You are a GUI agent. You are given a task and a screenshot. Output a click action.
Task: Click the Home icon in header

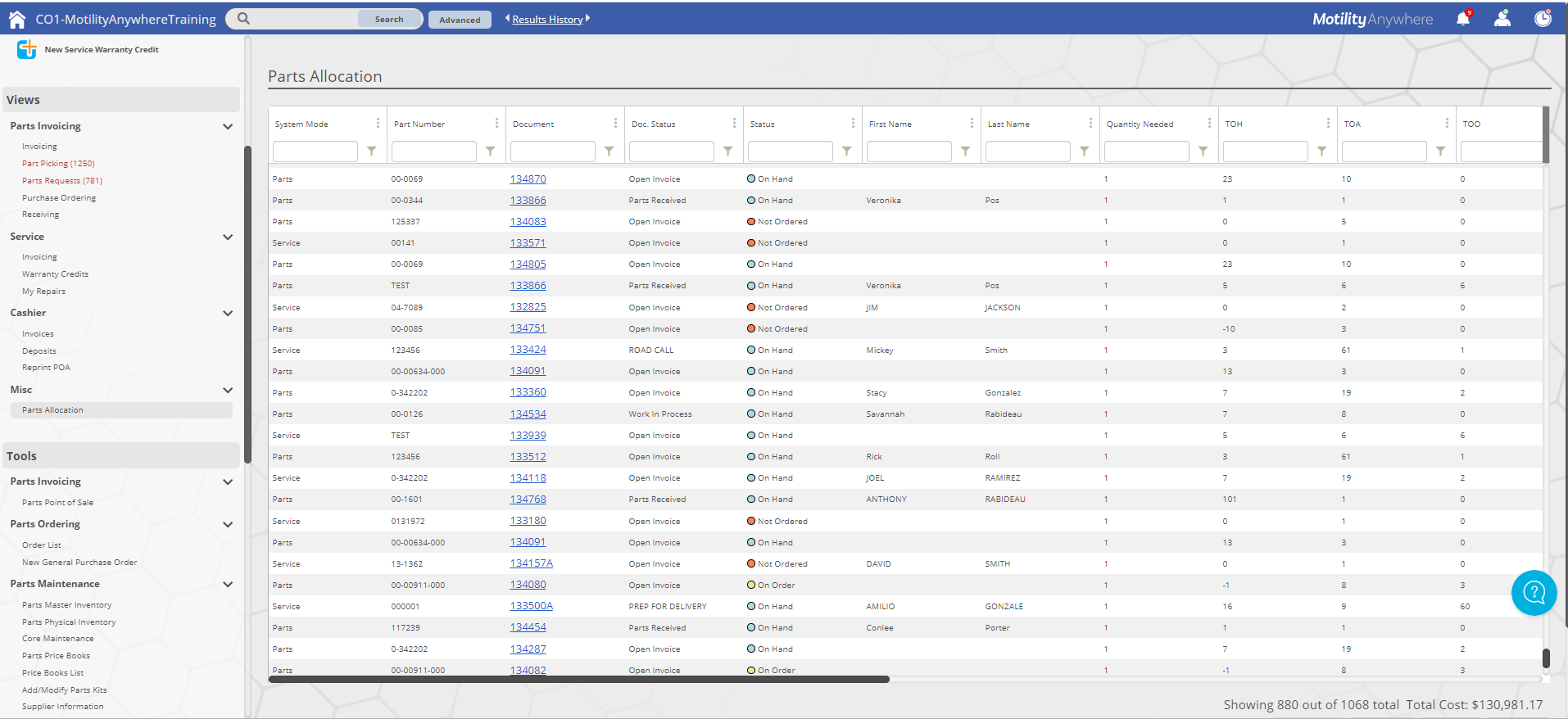point(16,20)
